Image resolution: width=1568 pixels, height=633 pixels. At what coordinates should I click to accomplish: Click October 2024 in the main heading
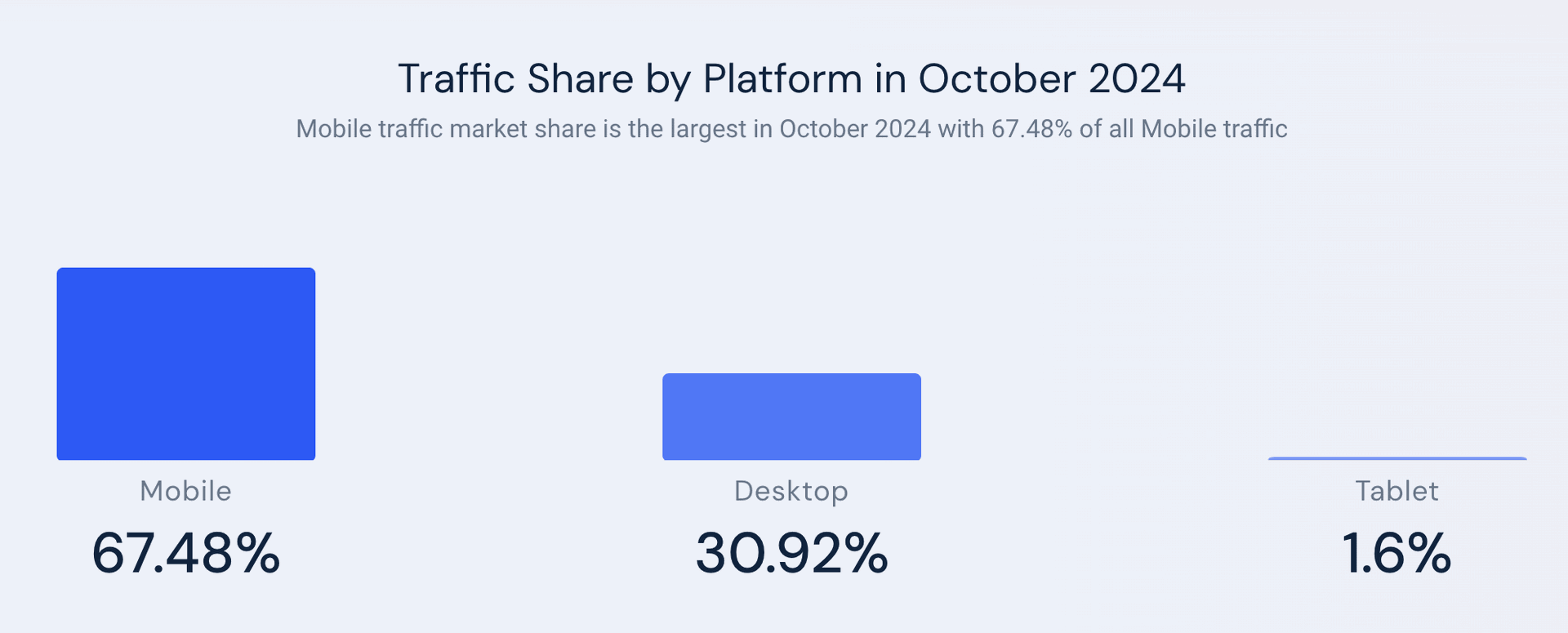(1052, 79)
